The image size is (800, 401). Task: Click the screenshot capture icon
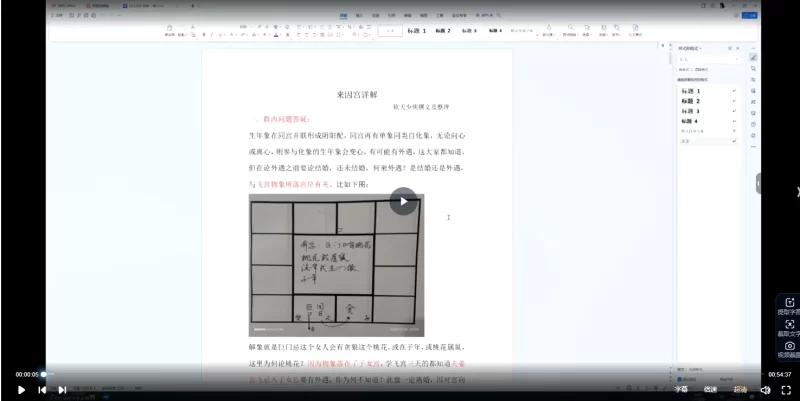789,325
